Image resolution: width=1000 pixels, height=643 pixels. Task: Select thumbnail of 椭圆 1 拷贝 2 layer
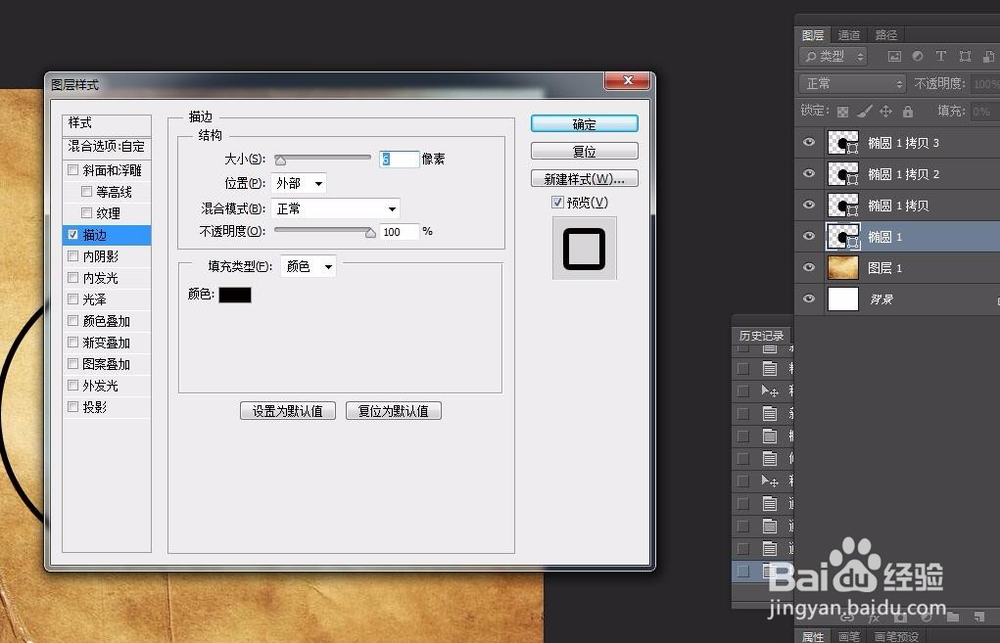pyautogui.click(x=843, y=174)
